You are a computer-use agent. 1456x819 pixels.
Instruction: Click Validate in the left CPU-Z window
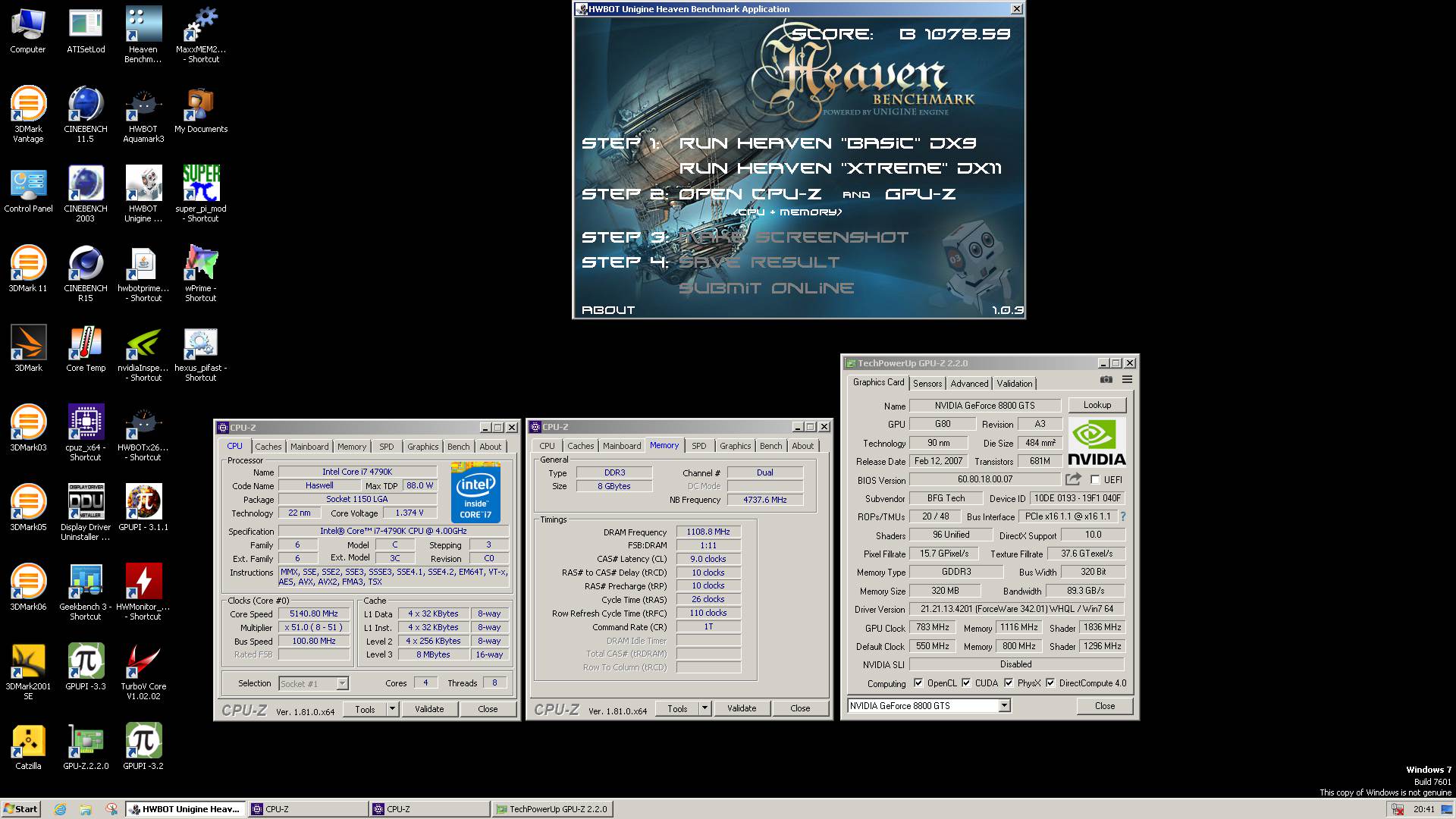pos(429,709)
